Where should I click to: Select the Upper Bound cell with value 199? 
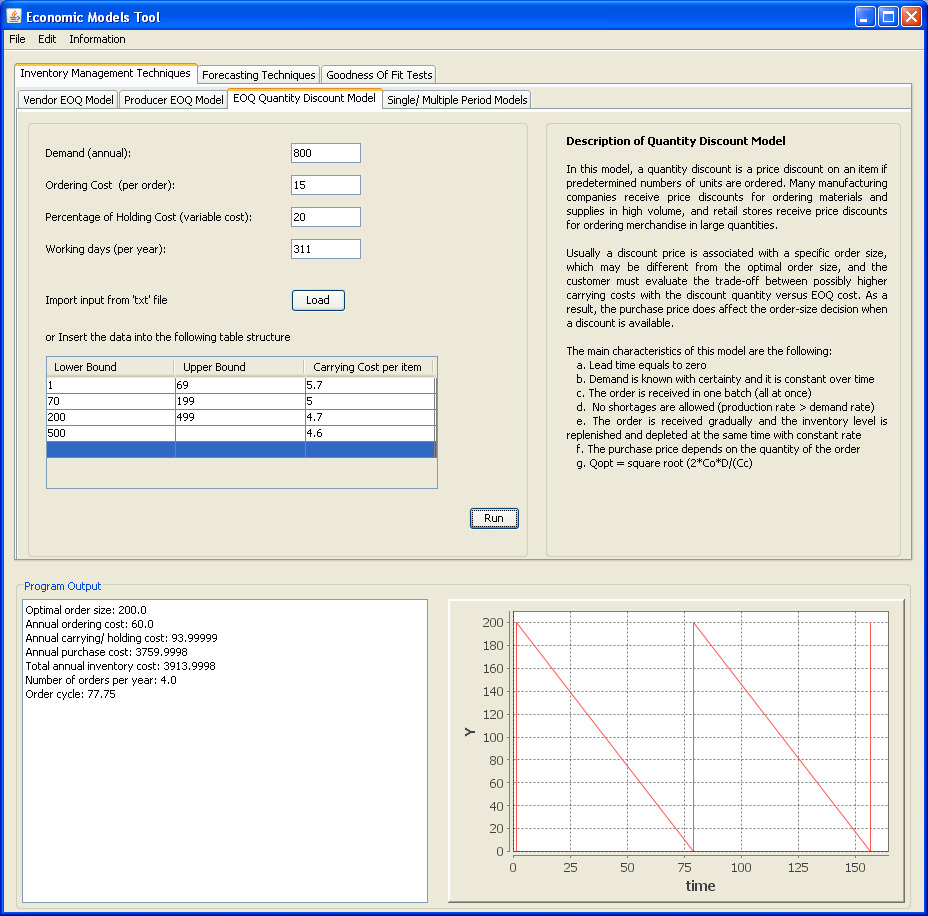(240, 401)
